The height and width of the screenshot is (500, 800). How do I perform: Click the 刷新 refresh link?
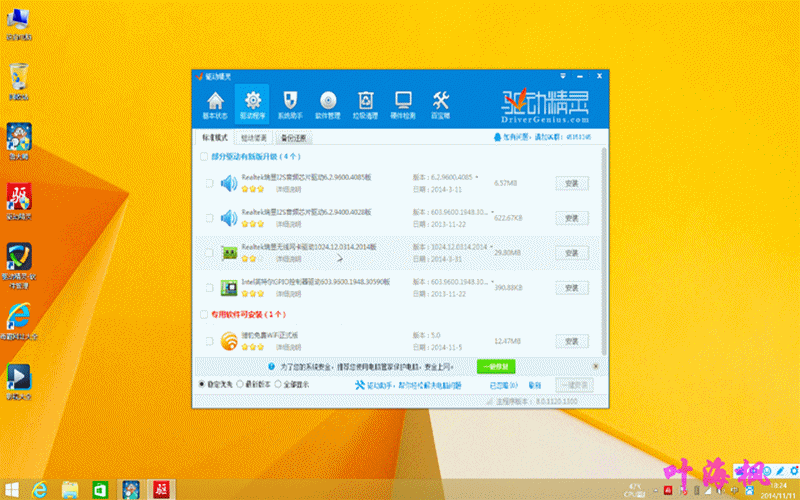point(534,386)
